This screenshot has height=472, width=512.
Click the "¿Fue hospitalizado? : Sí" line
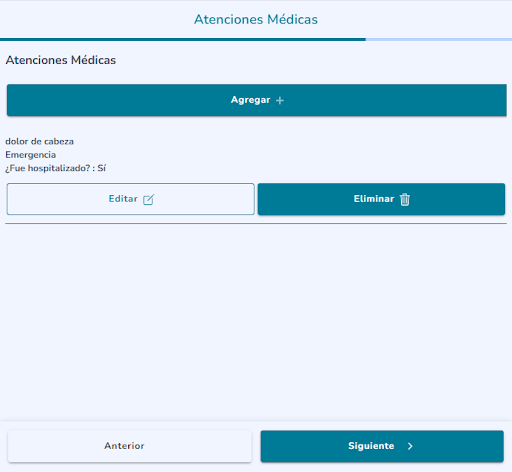point(55,168)
